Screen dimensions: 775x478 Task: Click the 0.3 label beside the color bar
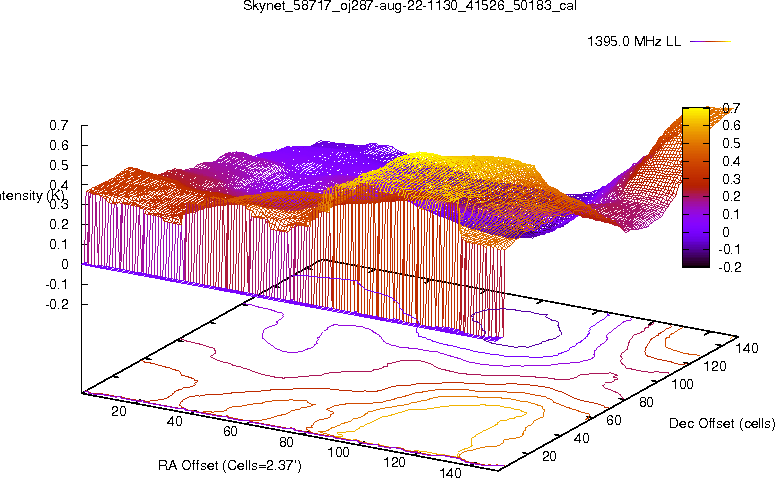click(x=731, y=179)
